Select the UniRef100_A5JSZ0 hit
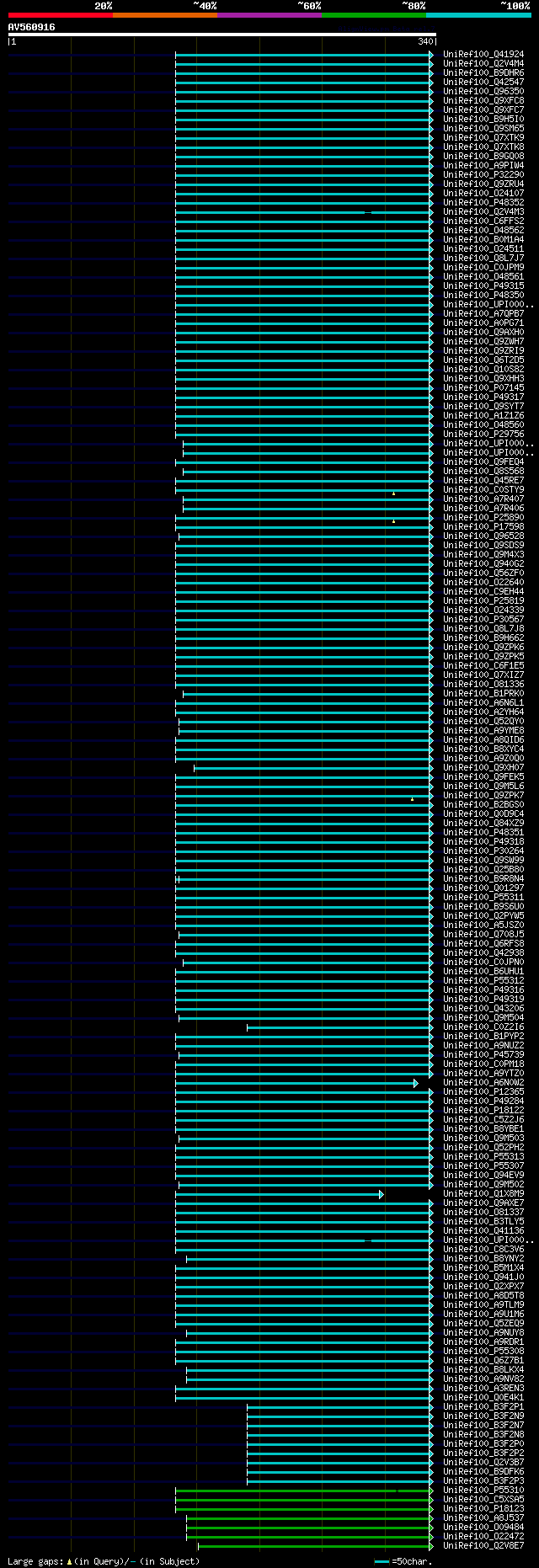Viewport: 539px width, 1568px height. 483,925
